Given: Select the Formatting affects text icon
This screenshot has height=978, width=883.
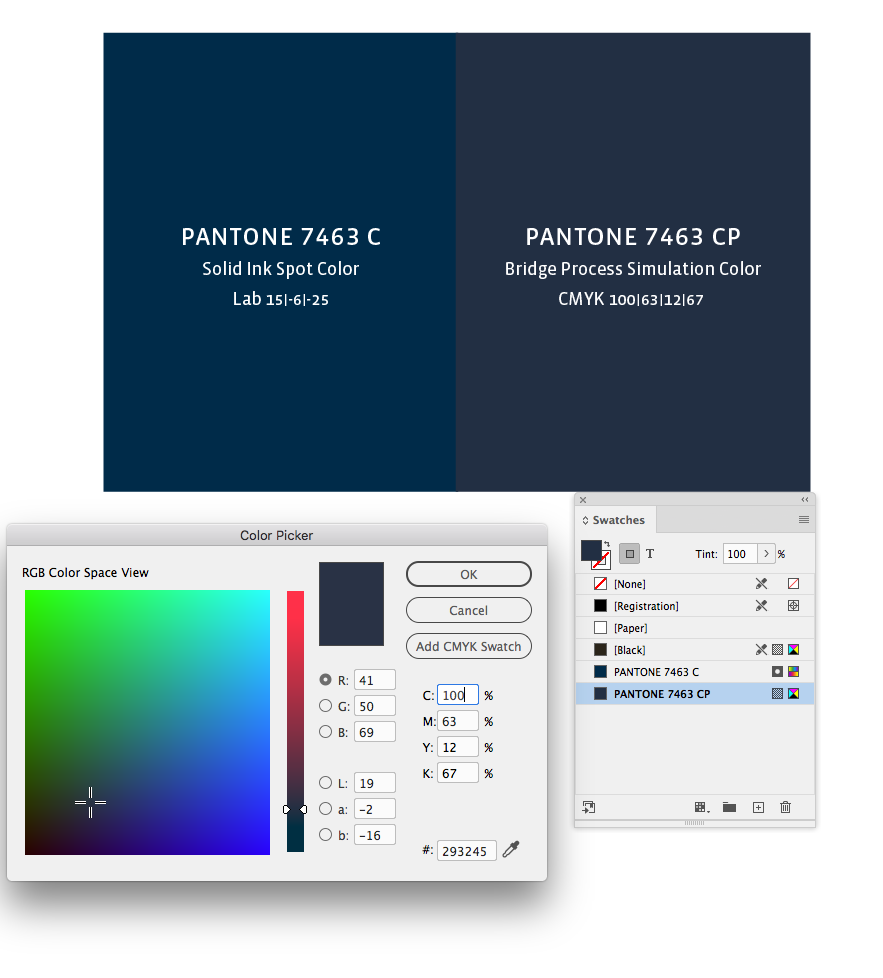Looking at the screenshot, I should 649,554.
